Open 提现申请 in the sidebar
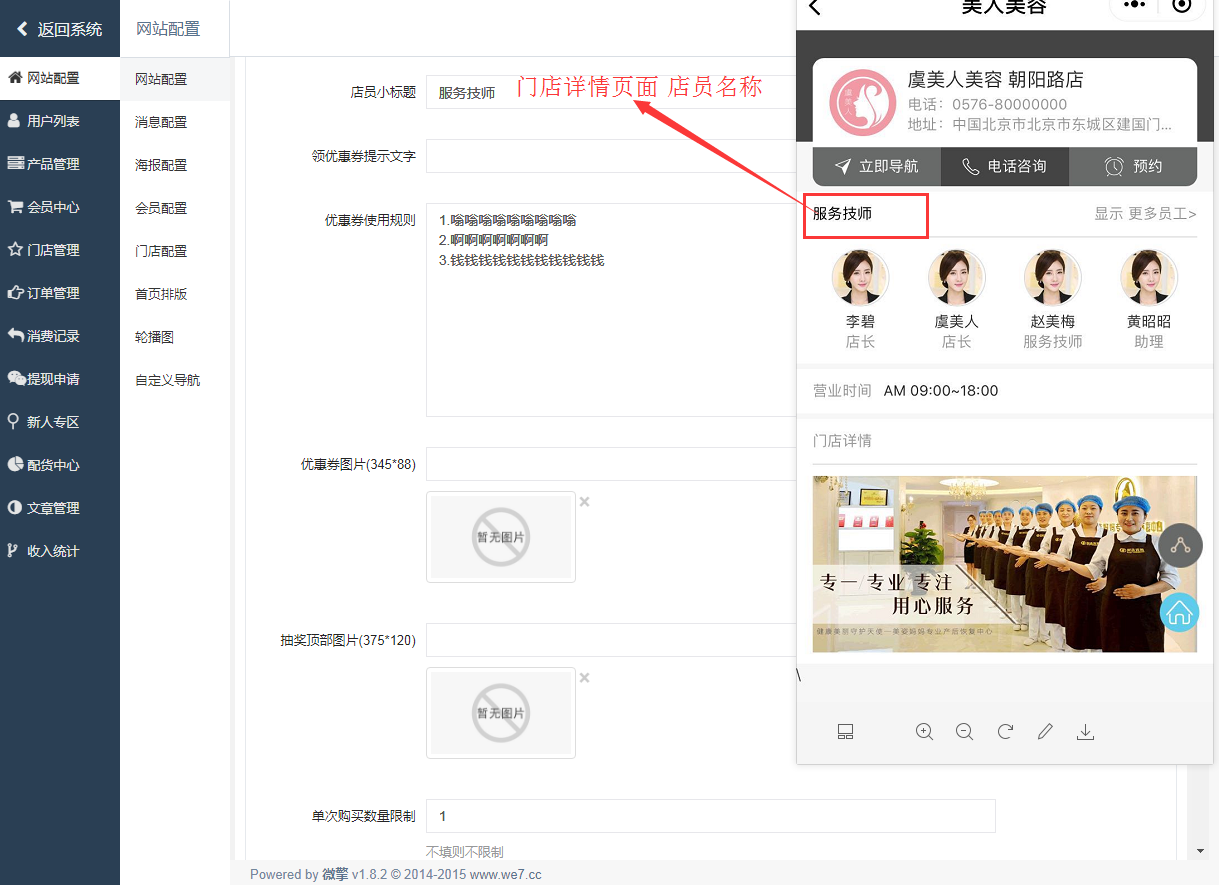The width and height of the screenshot is (1219, 885). pos(60,379)
